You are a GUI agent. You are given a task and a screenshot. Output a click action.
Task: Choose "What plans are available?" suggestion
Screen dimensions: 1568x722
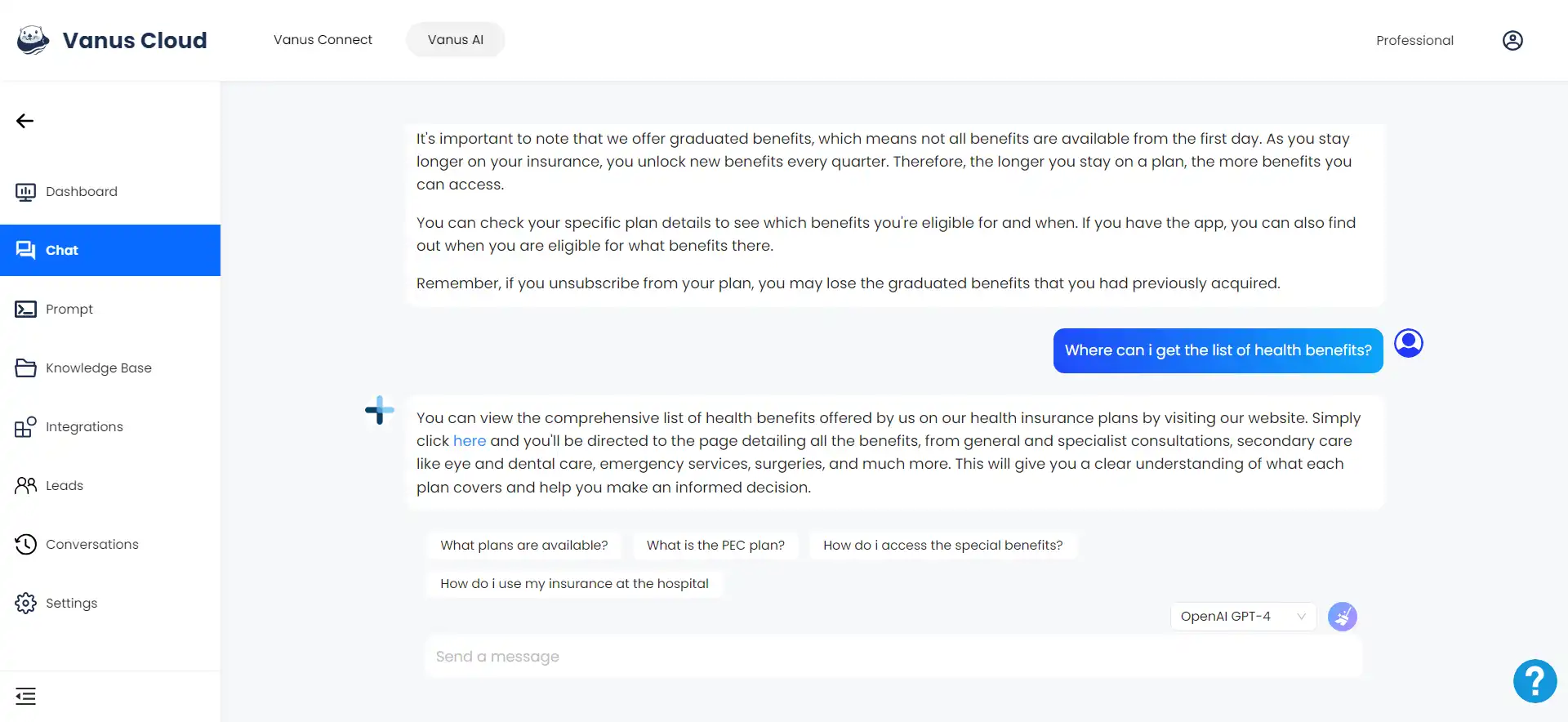524,545
